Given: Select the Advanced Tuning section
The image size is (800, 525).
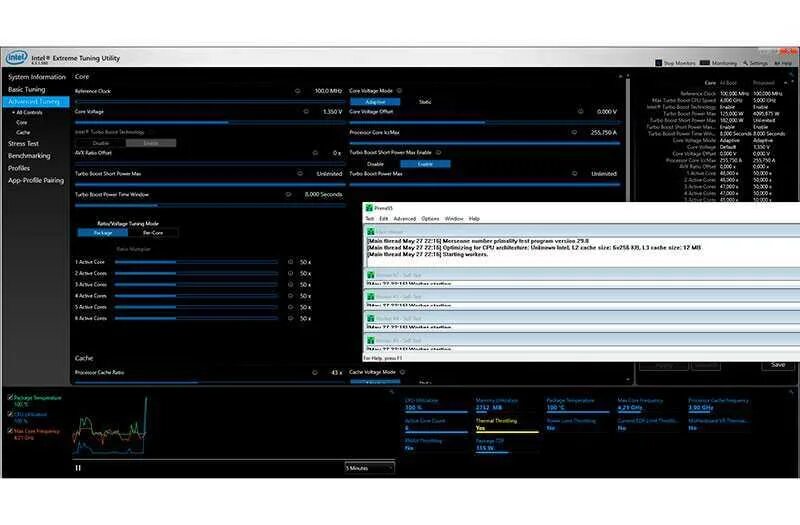Looking at the screenshot, I should click(x=35, y=102).
